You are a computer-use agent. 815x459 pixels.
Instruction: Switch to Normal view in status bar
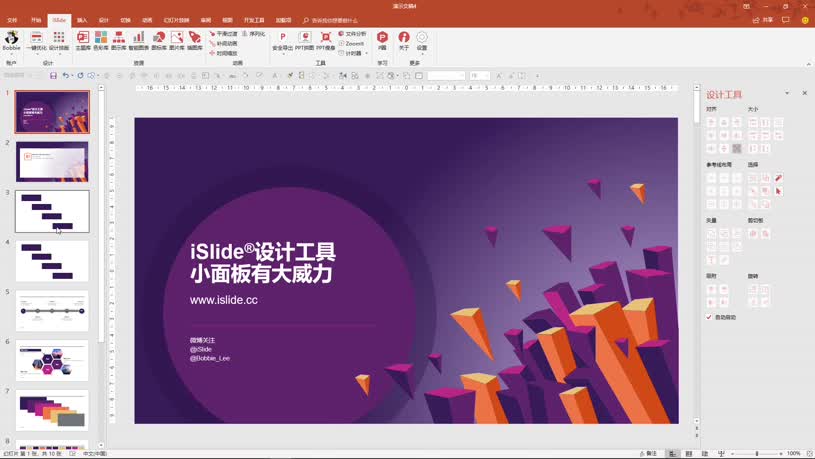[673, 454]
